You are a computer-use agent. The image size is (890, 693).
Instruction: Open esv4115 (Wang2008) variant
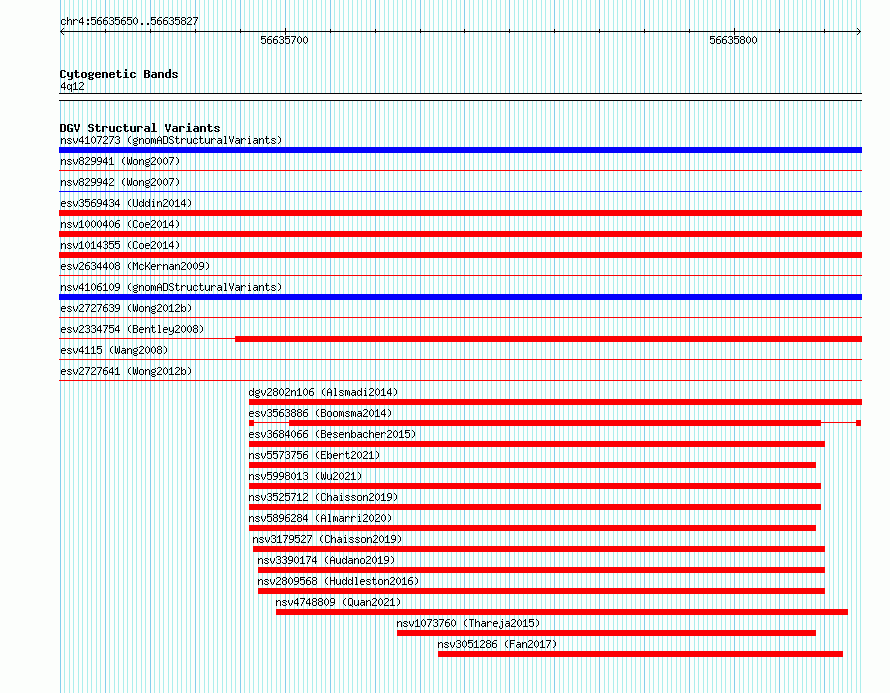tap(114, 350)
